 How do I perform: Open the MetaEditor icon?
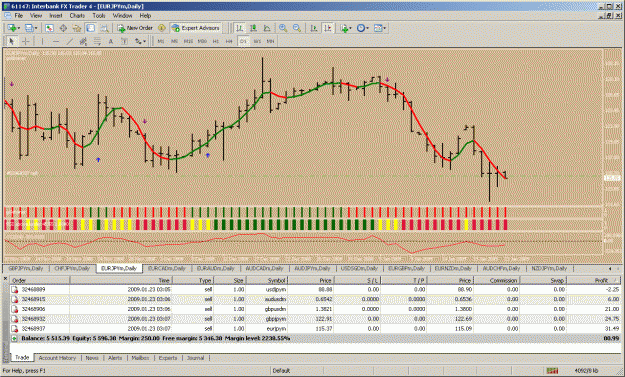pos(161,28)
